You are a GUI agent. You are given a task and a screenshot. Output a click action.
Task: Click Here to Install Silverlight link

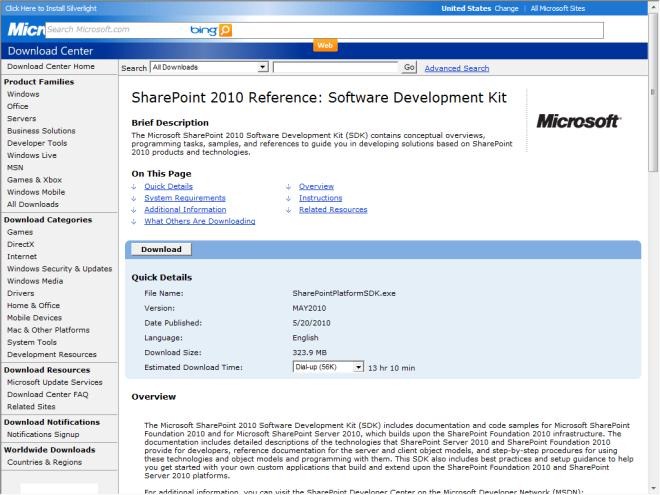(51, 8)
